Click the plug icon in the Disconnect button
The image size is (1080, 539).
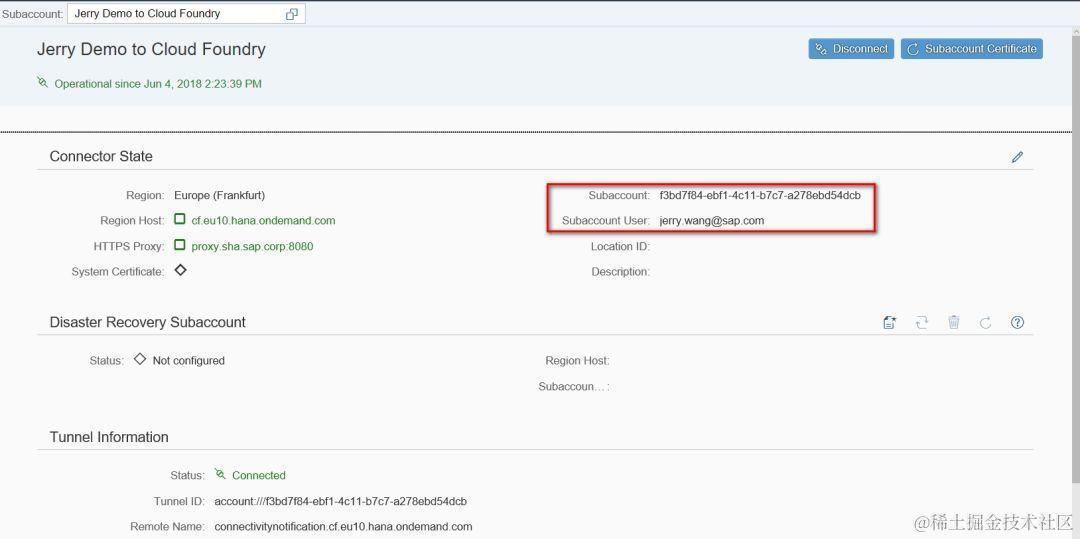pos(821,49)
